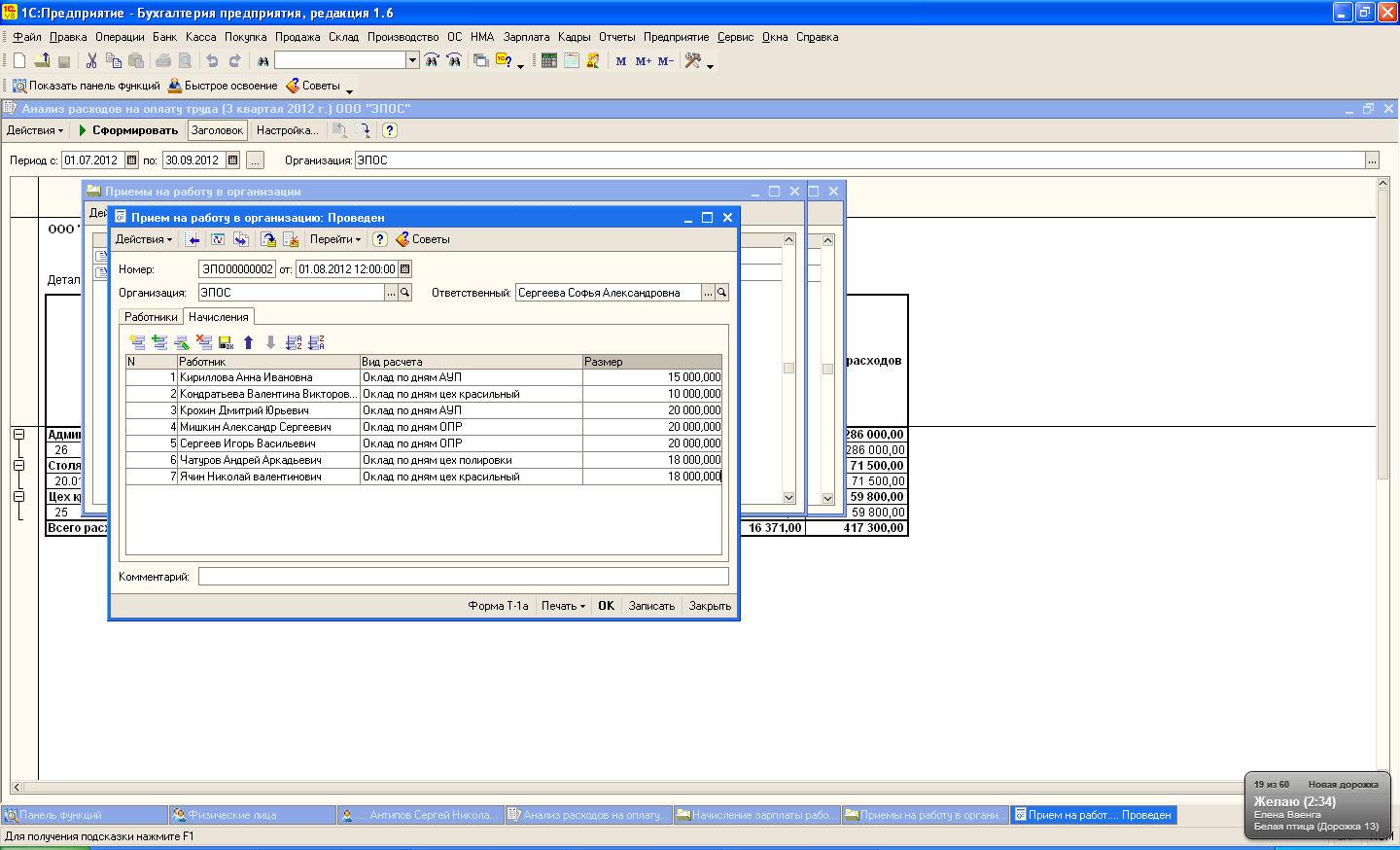The image size is (1400, 850).
Task: Open the report Настройка... settings
Action: [287, 130]
